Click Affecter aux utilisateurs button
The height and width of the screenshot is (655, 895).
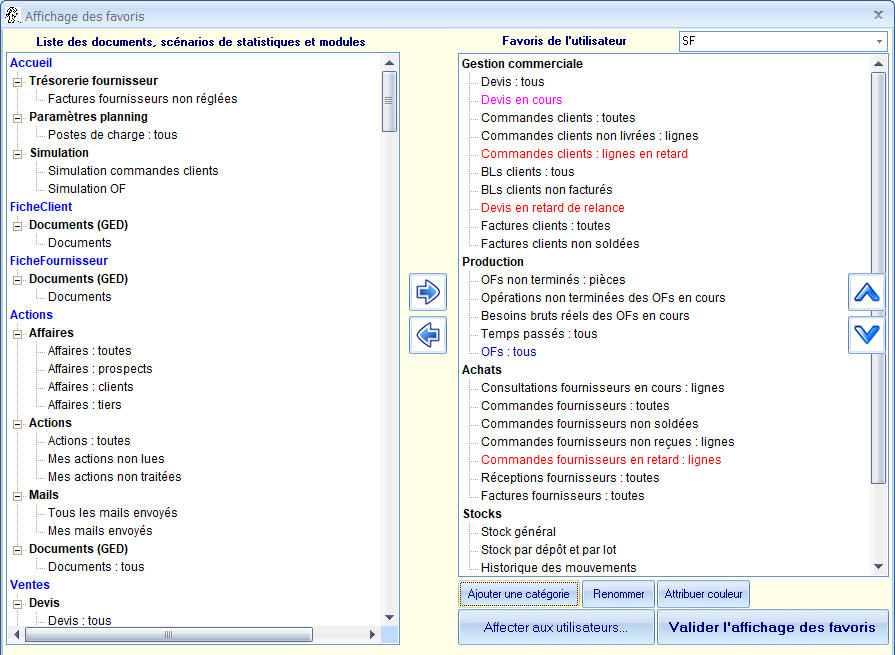555,628
